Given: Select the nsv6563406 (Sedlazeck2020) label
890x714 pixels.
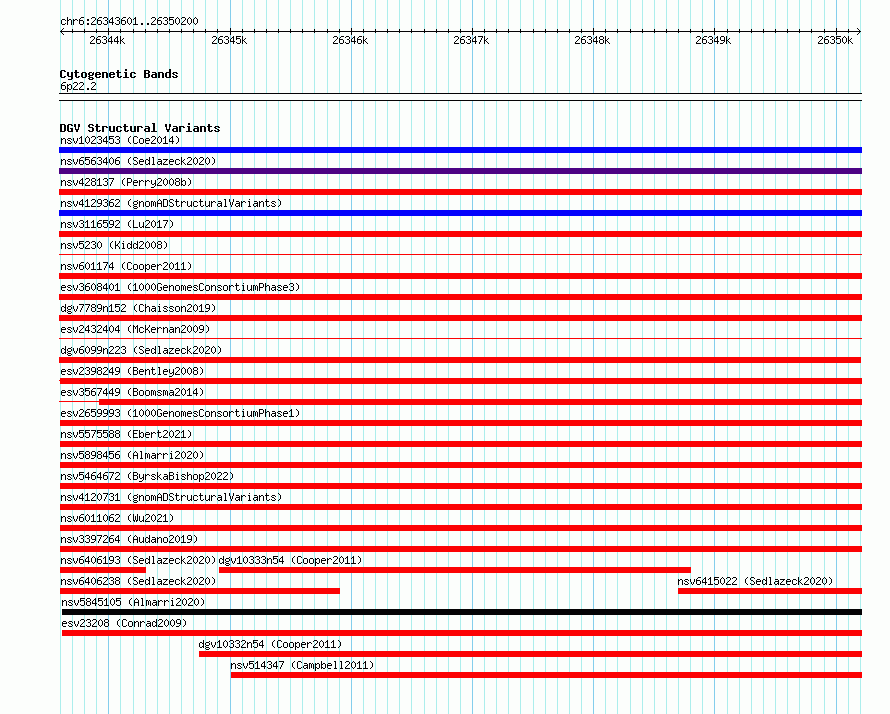Looking at the screenshot, I should (x=138, y=161).
